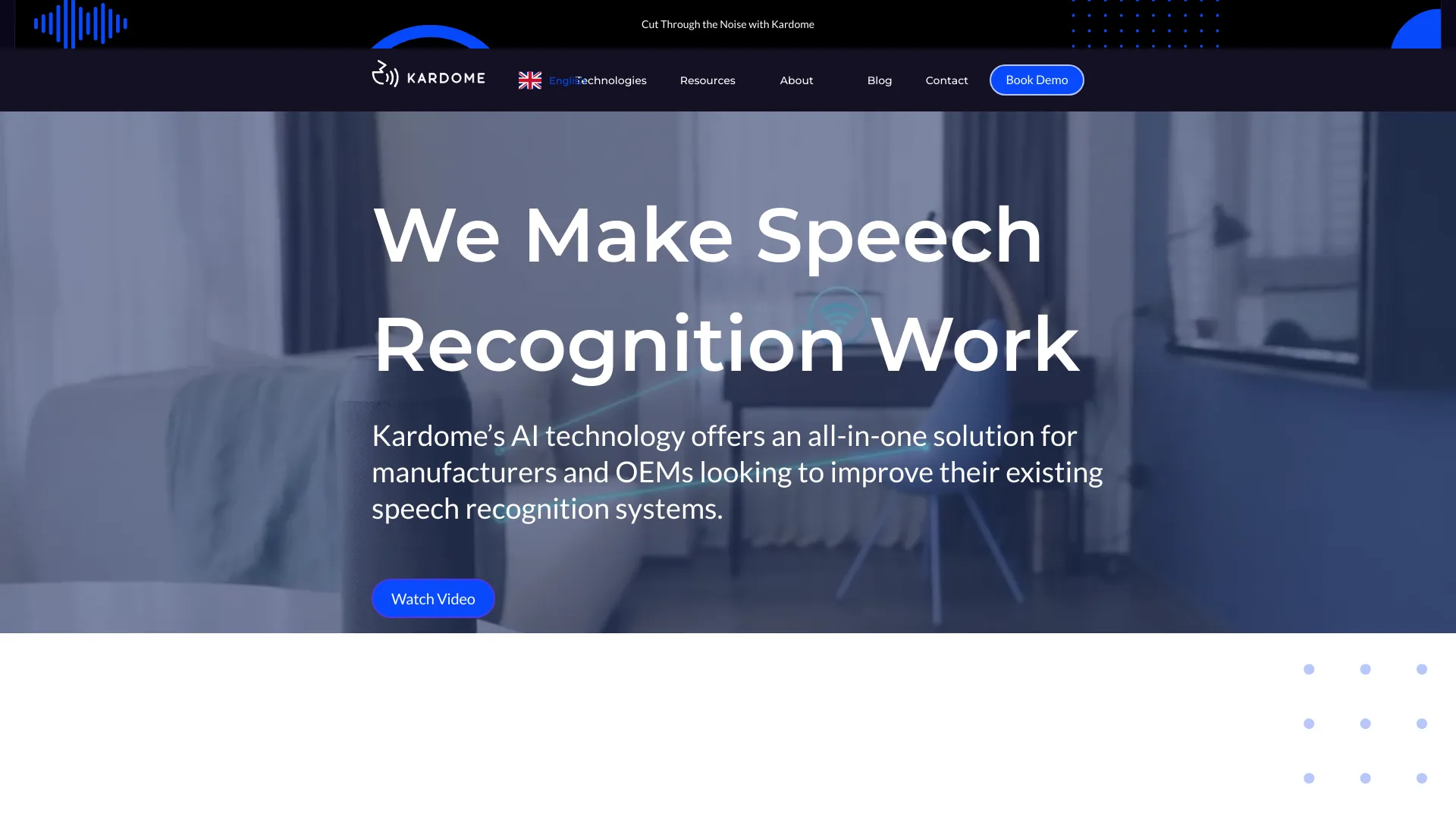The width and height of the screenshot is (1456, 819).
Task: Toggle the English language selector
Action: [556, 80]
